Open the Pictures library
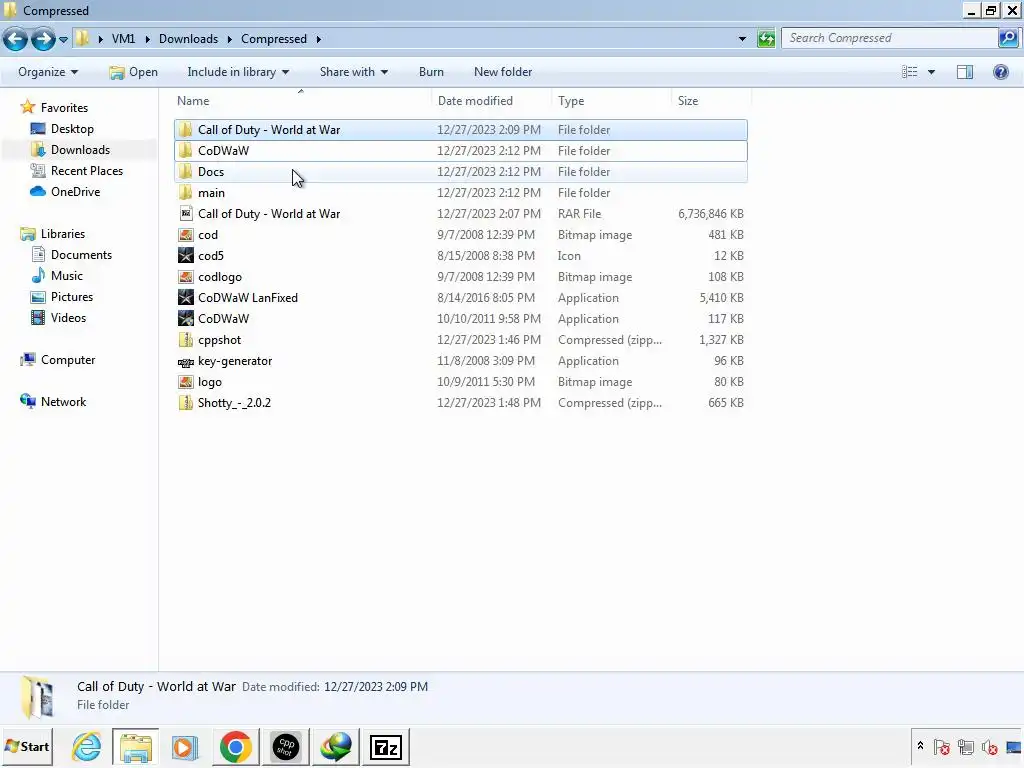Screen dimensions: 1024x768 point(72,296)
